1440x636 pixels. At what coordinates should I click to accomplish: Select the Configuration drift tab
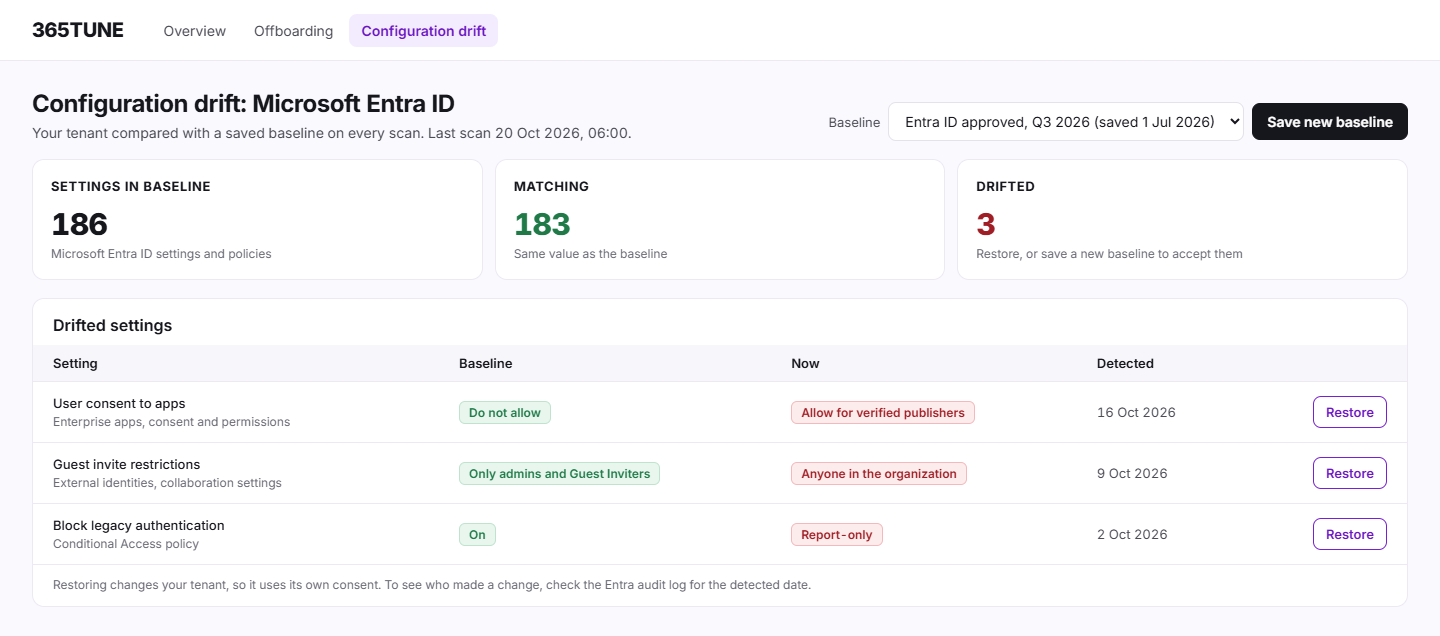[423, 31]
